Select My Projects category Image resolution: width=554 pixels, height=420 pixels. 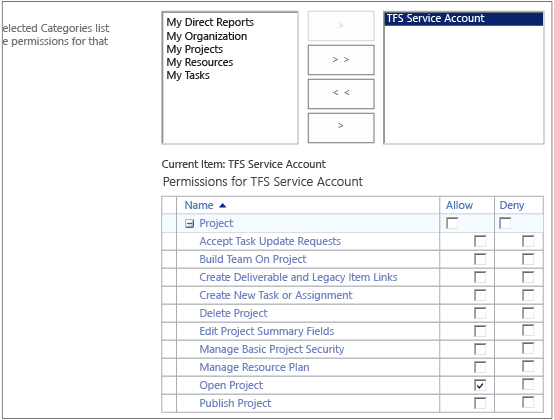click(195, 49)
